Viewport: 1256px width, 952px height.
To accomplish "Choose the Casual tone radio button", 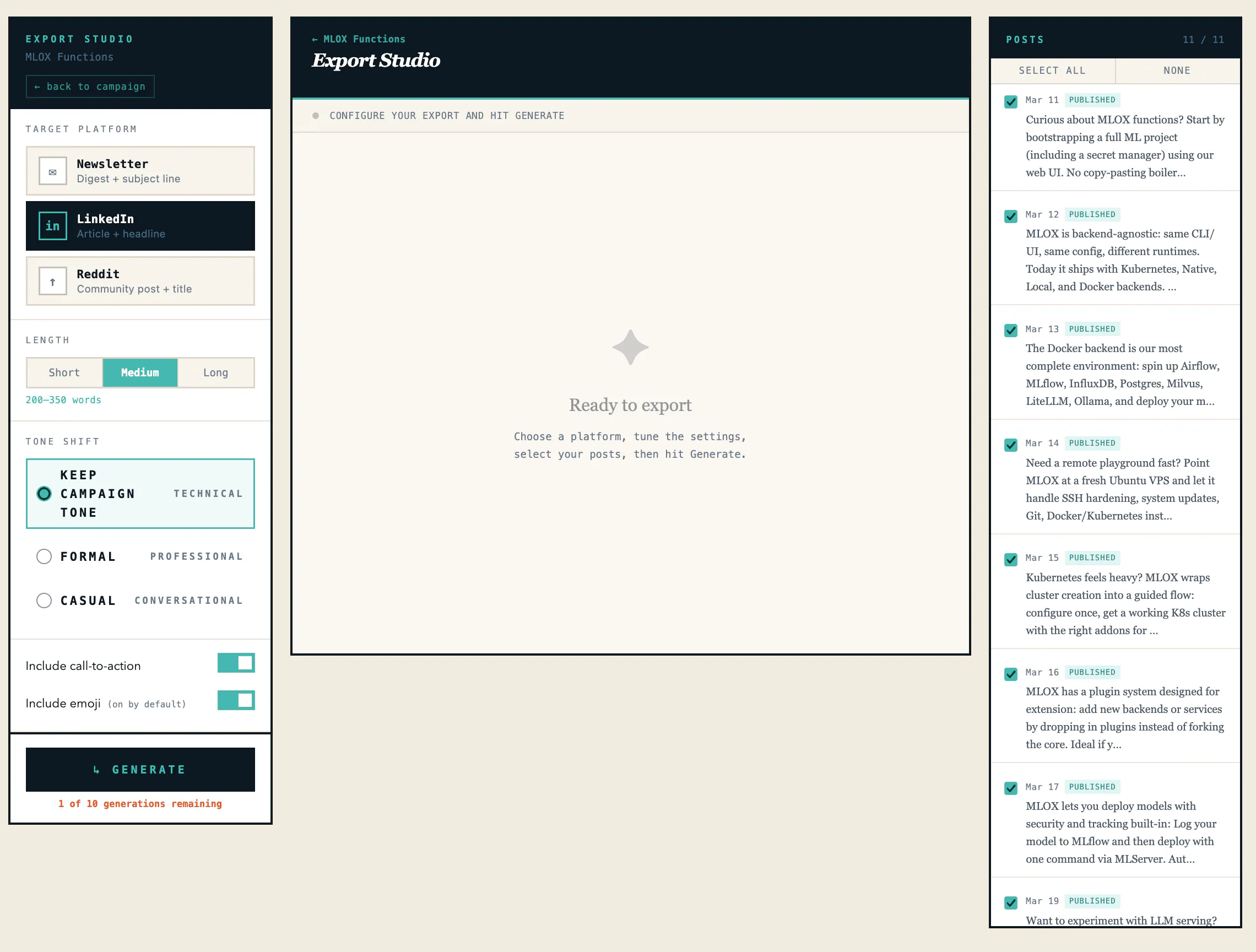I will click(x=44, y=601).
